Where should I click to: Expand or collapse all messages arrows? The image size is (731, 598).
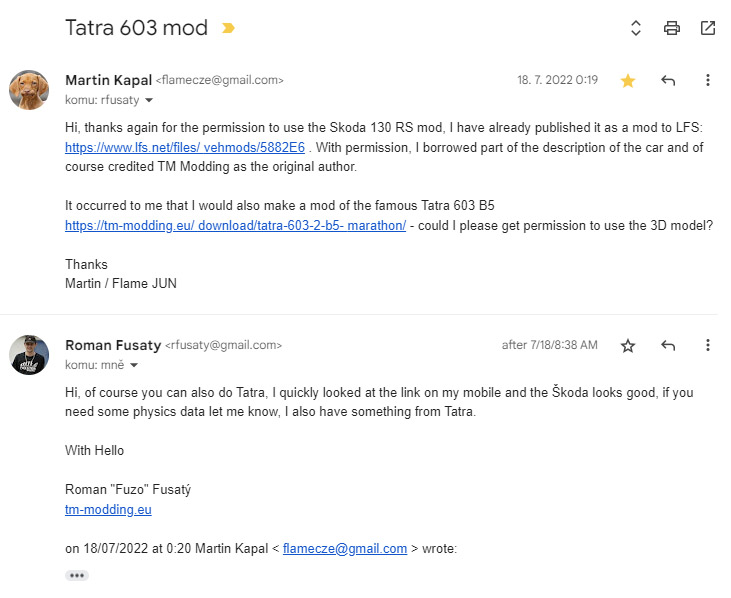tap(635, 28)
